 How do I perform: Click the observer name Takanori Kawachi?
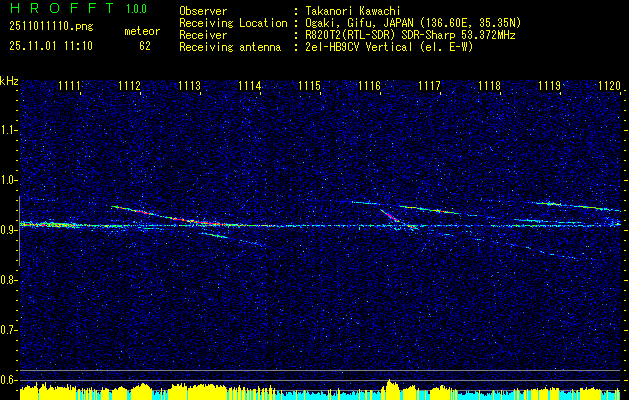click(x=353, y=11)
